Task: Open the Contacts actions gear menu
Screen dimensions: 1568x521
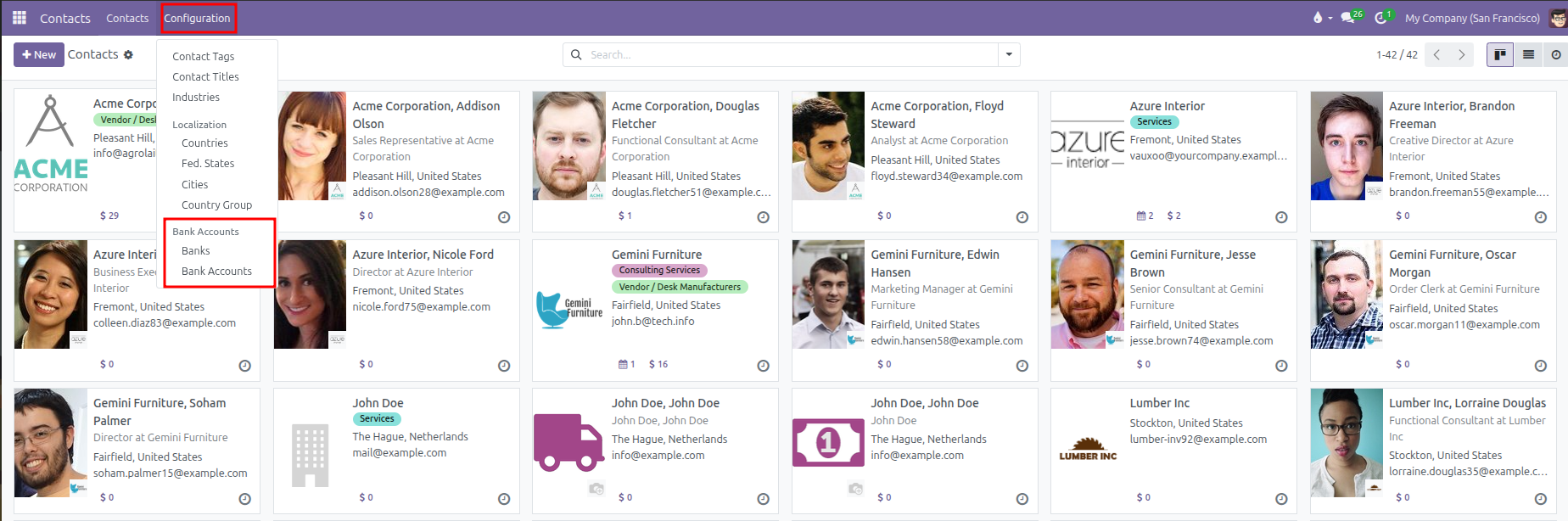Action: point(129,55)
